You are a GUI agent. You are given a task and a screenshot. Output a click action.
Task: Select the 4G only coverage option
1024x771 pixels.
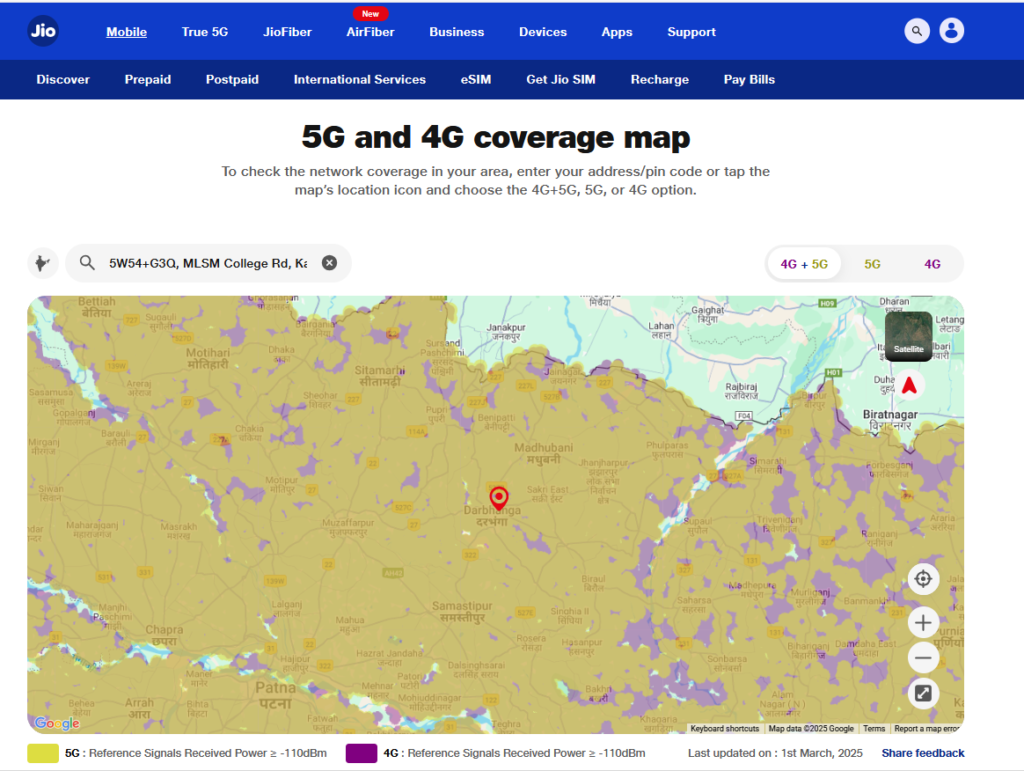pos(932,264)
